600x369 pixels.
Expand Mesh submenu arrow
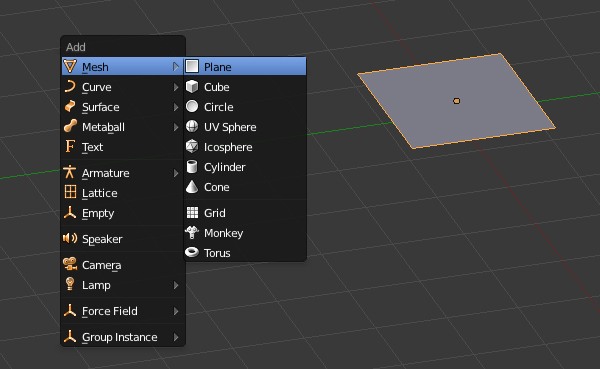coord(176,67)
